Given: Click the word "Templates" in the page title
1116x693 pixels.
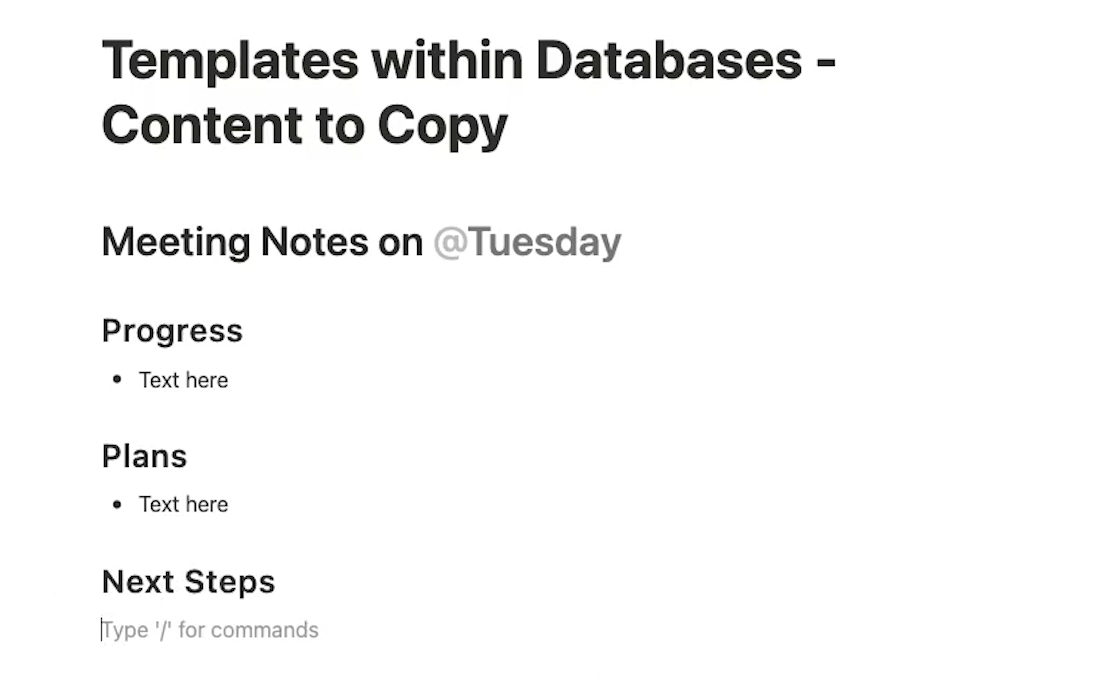Looking at the screenshot, I should (x=230, y=63).
